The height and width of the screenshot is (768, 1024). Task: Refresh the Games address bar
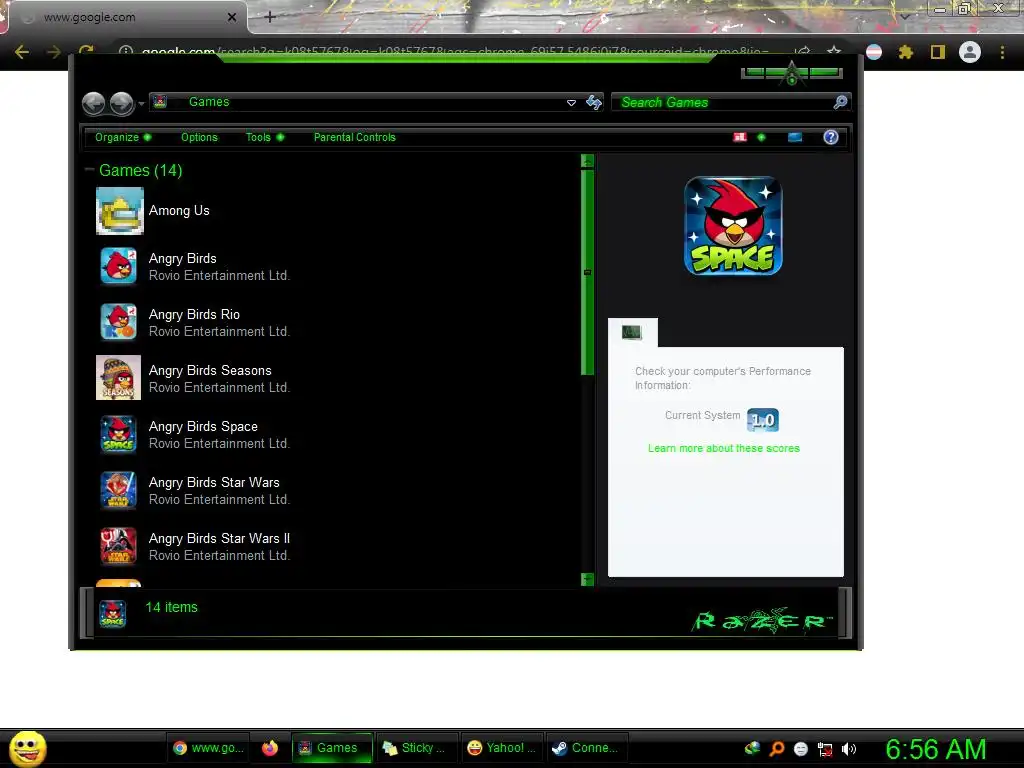pyautogui.click(x=594, y=103)
